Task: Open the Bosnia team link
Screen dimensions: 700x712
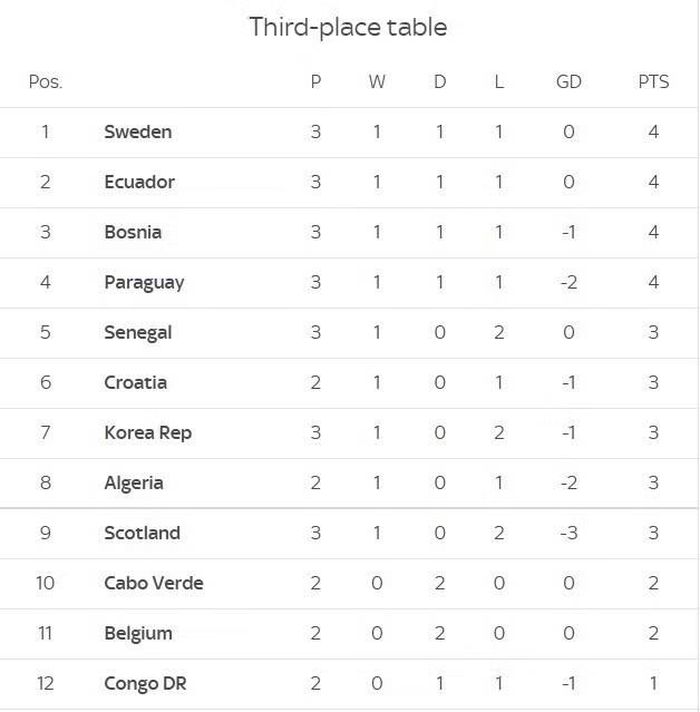Action: 133,232
